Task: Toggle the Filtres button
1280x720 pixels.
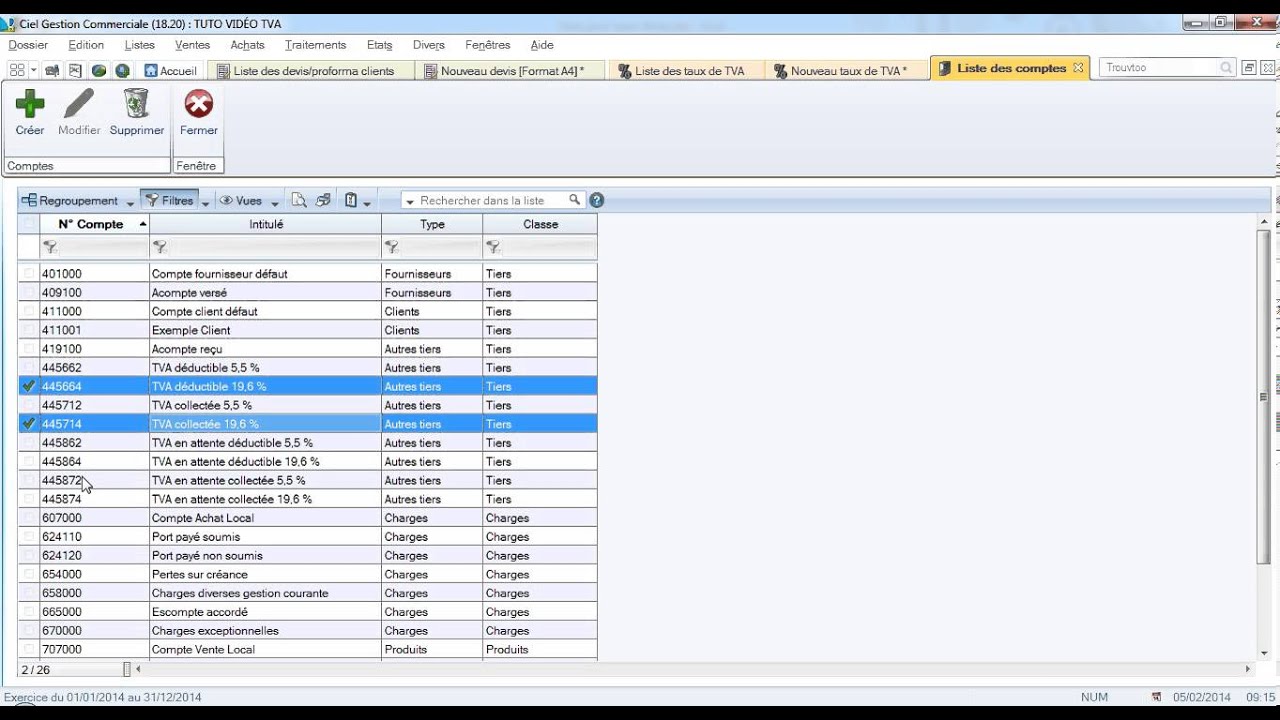Action: pos(169,200)
